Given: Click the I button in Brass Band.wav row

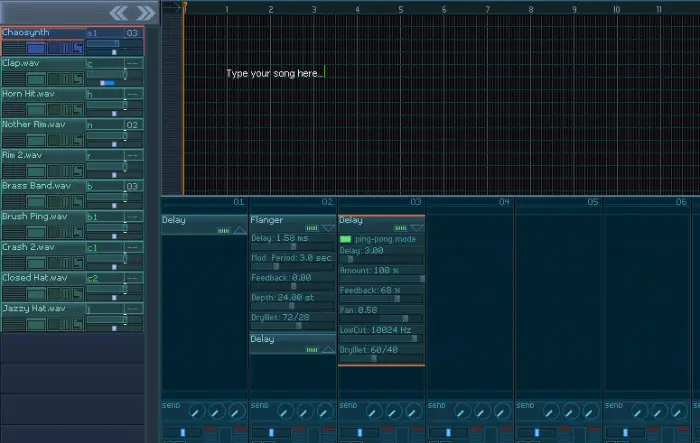Looking at the screenshot, I should point(67,202).
